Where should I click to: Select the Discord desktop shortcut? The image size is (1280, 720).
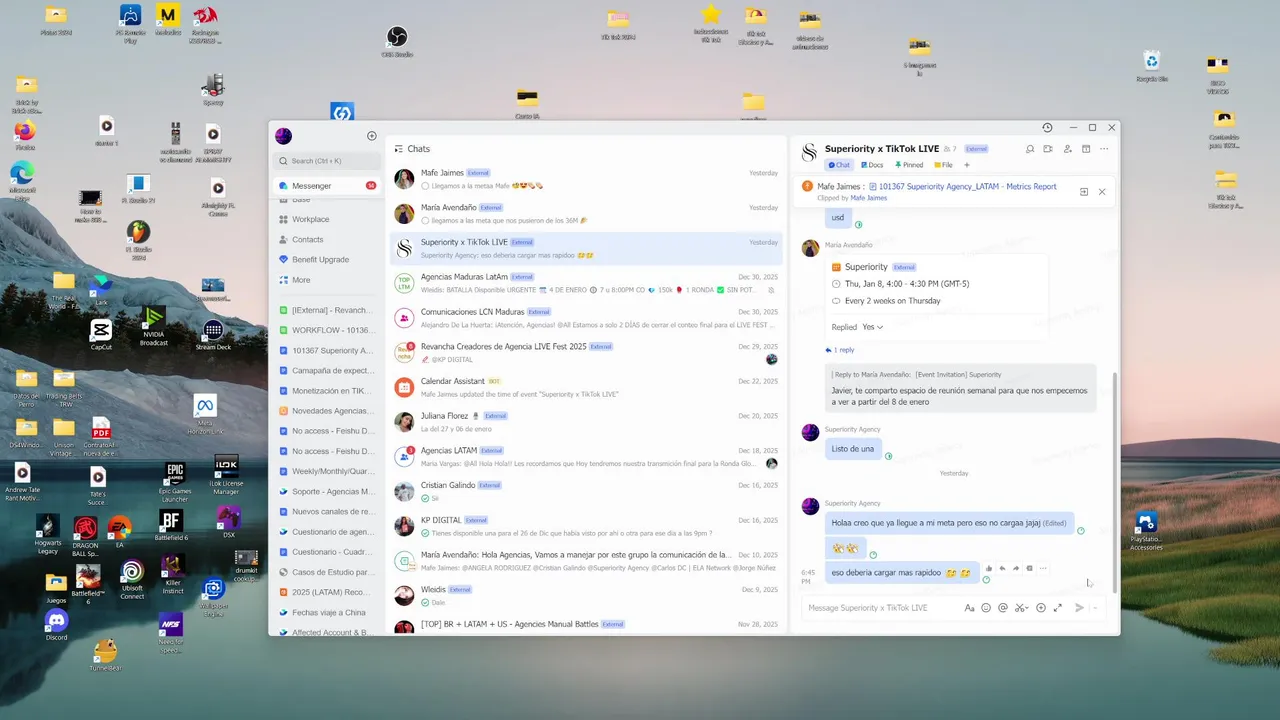tap(57, 626)
